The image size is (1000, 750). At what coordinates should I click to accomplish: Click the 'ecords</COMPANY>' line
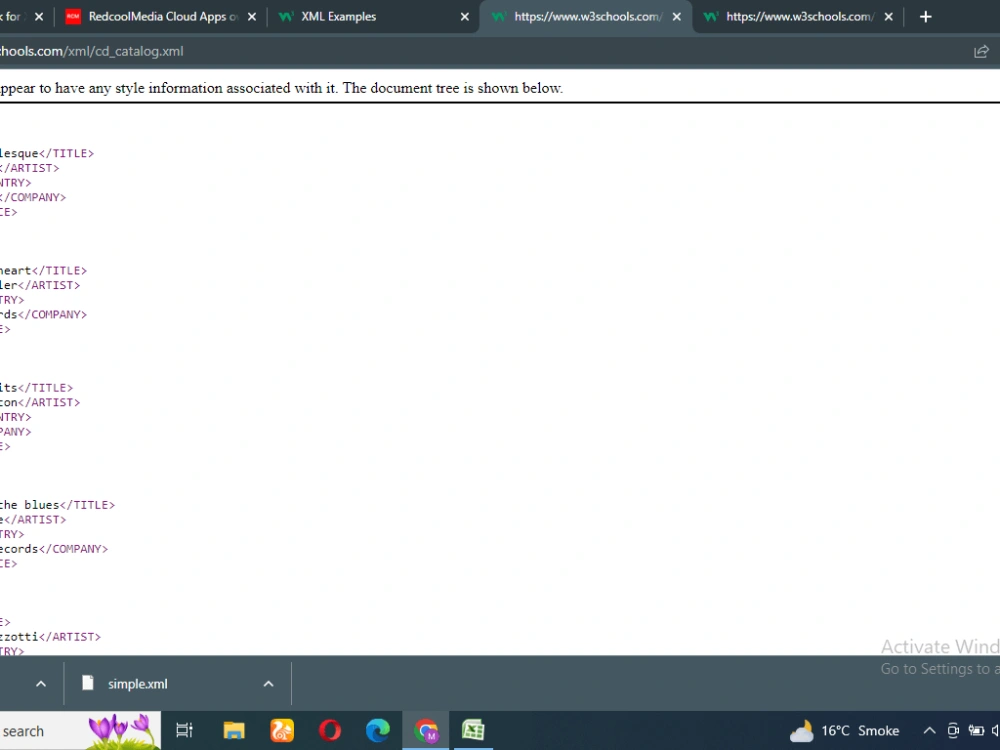pos(54,549)
